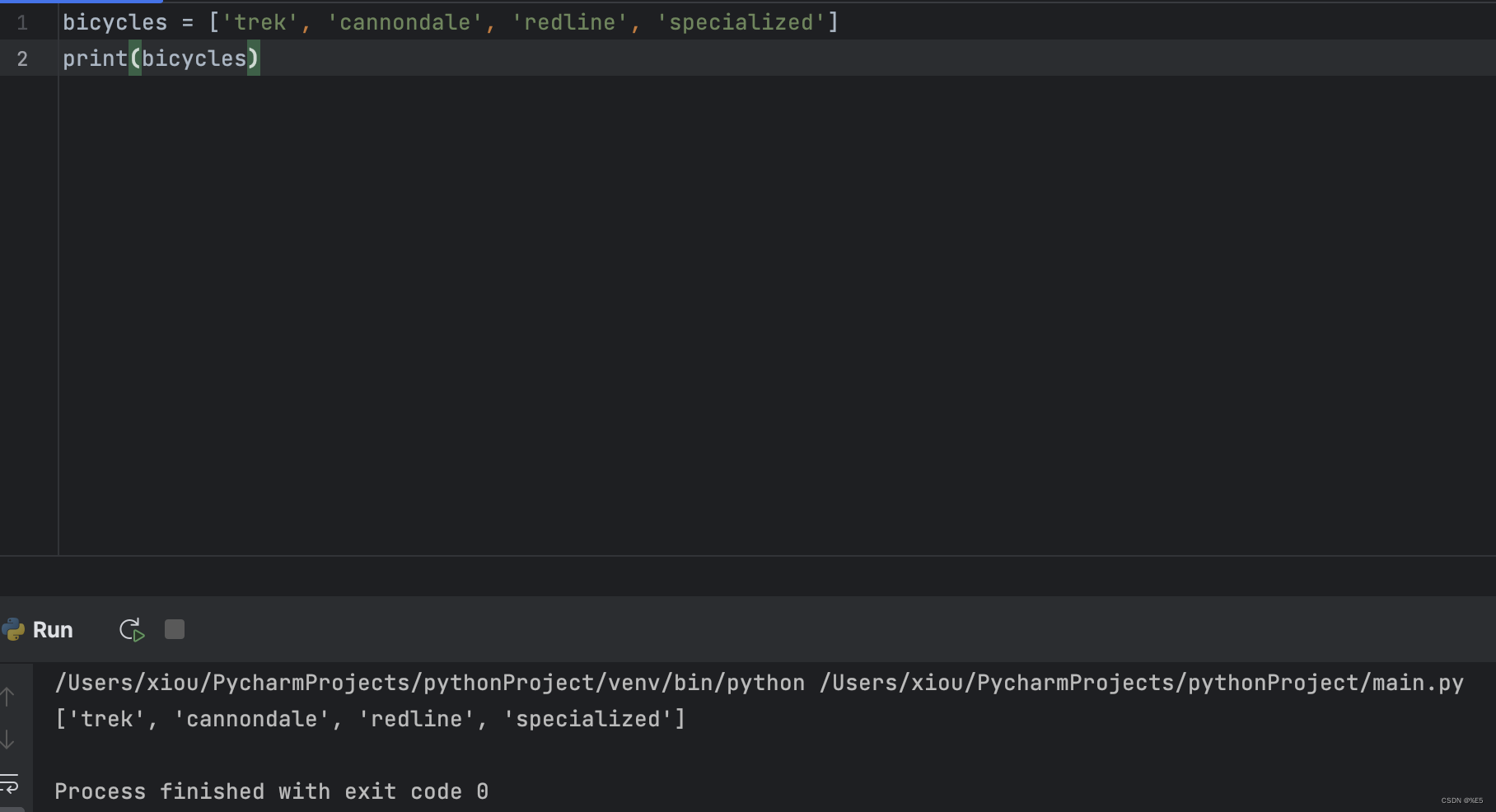Click the Stop square button in Run panel
This screenshot has height=812, width=1496.
(x=175, y=629)
